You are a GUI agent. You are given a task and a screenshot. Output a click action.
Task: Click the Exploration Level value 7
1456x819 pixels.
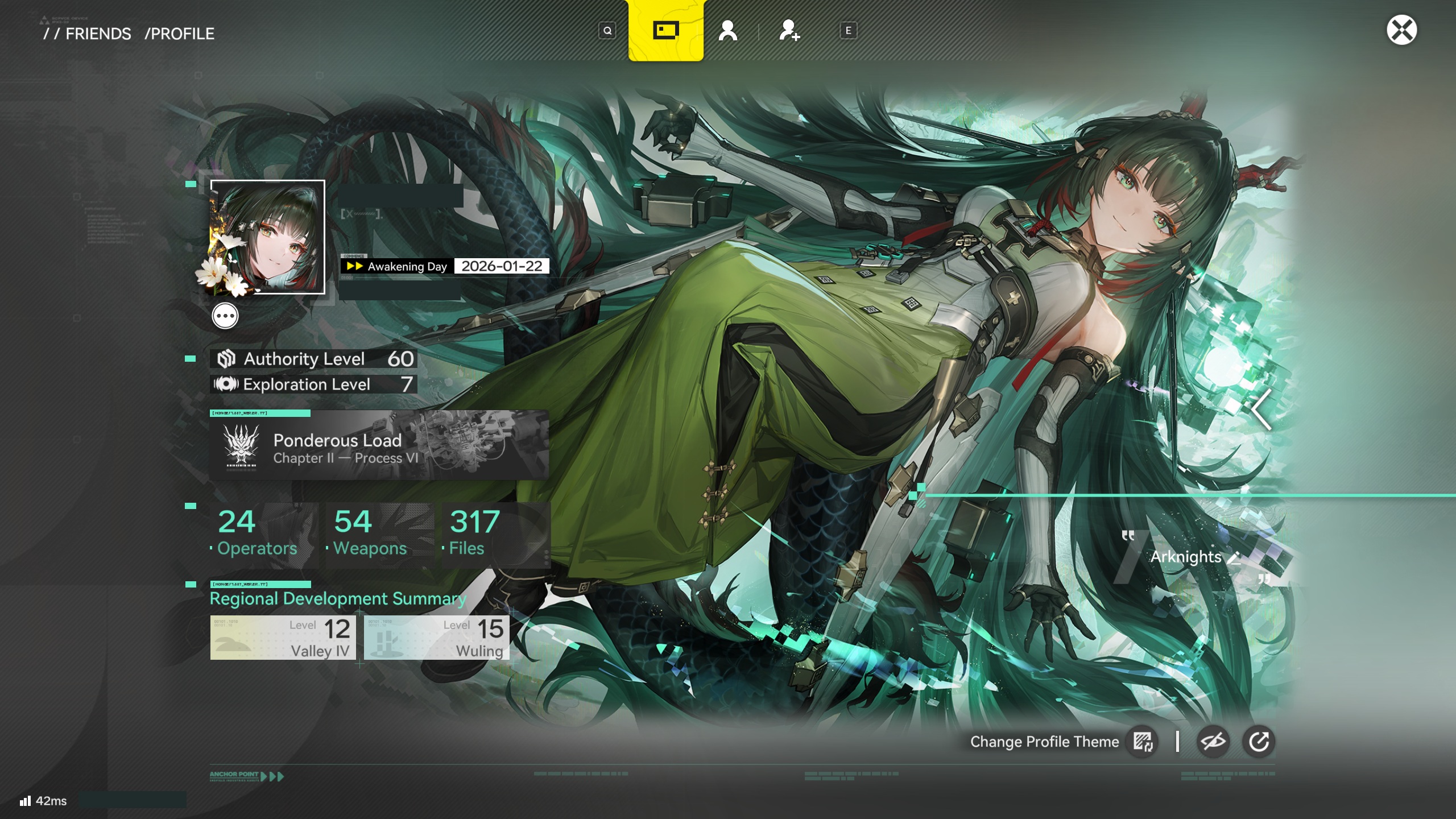[x=406, y=384]
